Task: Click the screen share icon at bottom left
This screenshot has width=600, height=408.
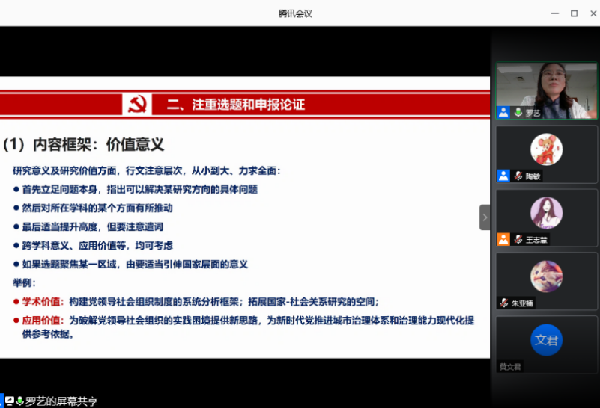Action: tap(7, 401)
